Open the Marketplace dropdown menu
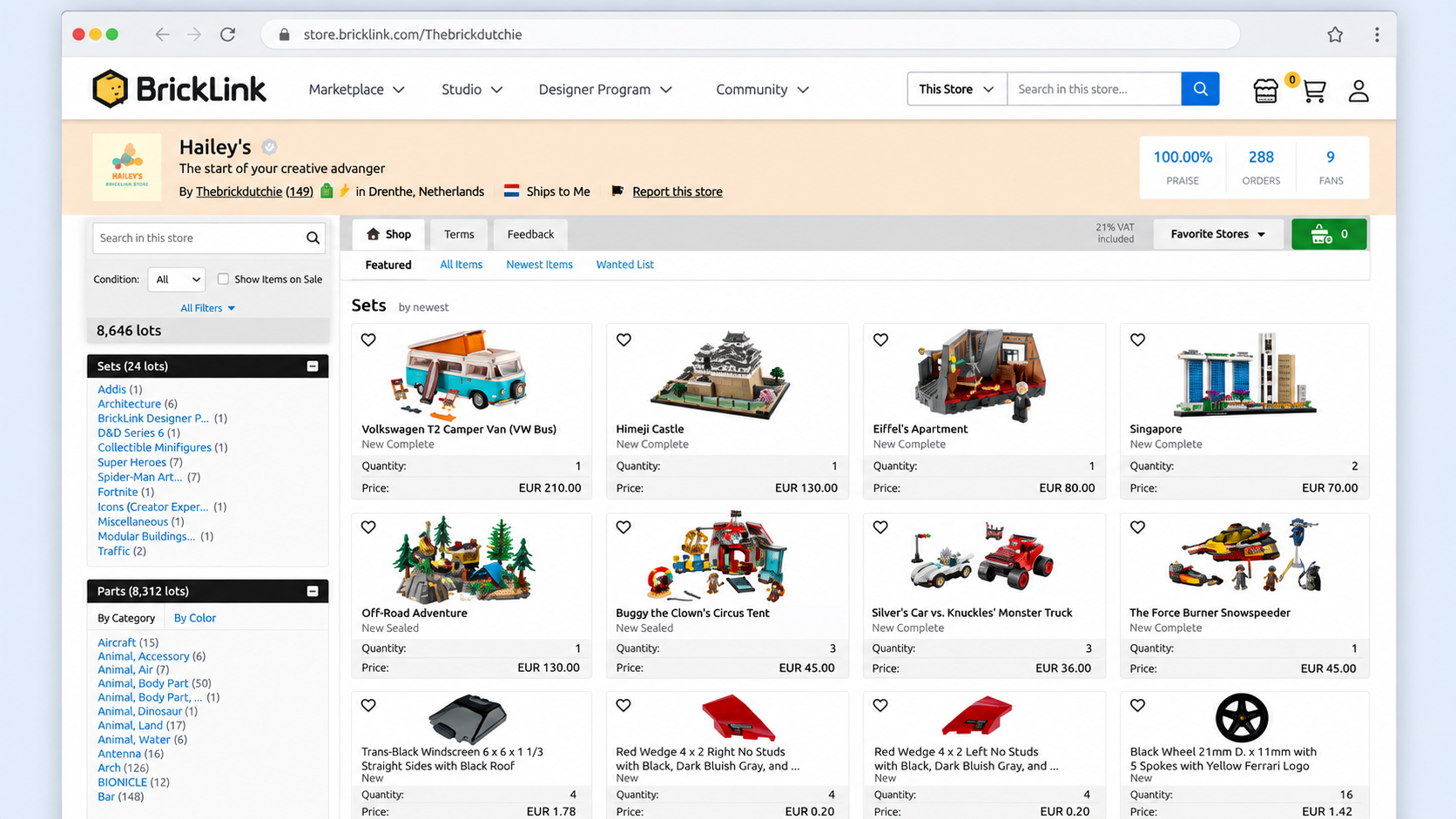The height and width of the screenshot is (819, 1456). (x=356, y=90)
